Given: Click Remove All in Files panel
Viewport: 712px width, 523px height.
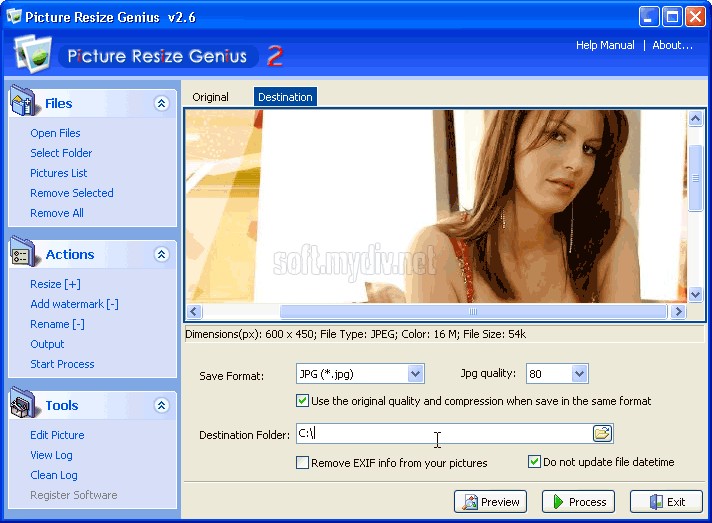Looking at the screenshot, I should [57, 213].
